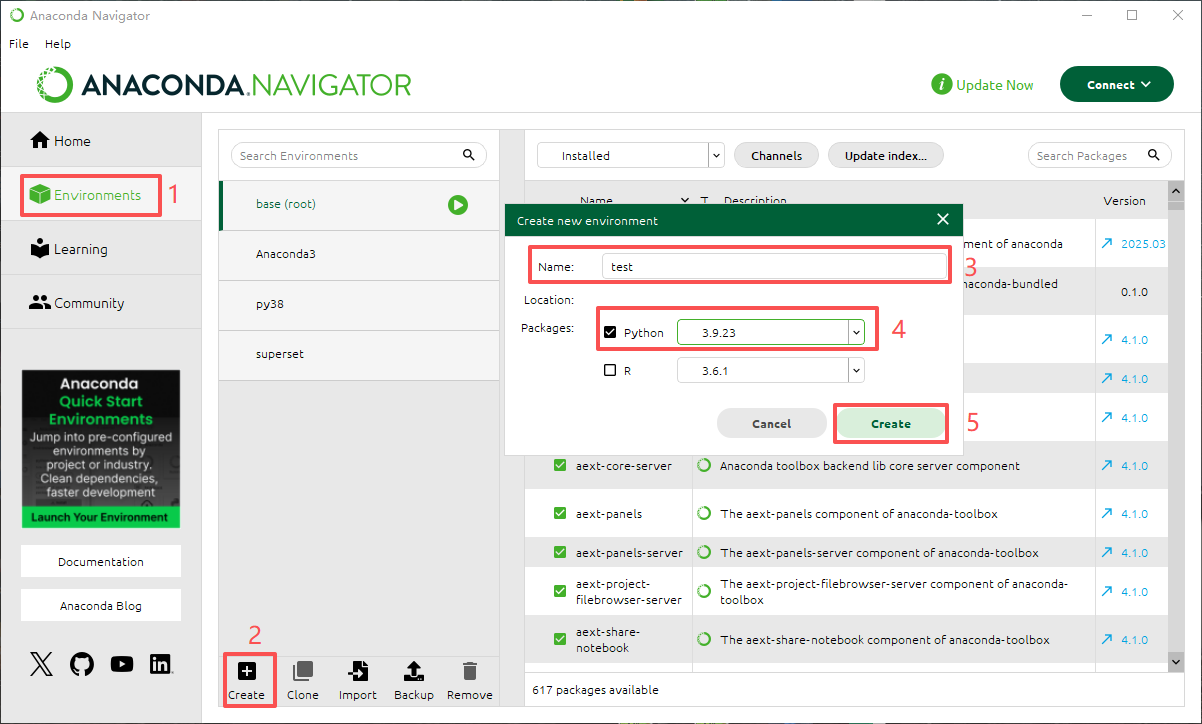Click the environment Name input field
Image resolution: width=1202 pixels, height=724 pixels.
tap(773, 267)
